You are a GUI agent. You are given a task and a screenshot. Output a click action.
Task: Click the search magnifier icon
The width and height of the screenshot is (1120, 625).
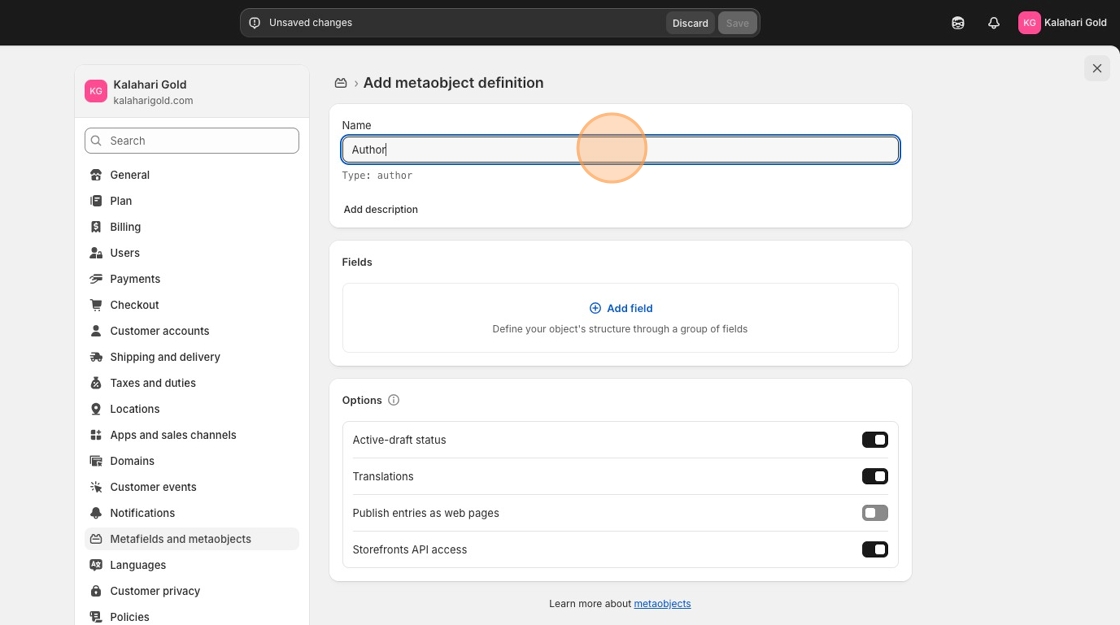coord(97,141)
